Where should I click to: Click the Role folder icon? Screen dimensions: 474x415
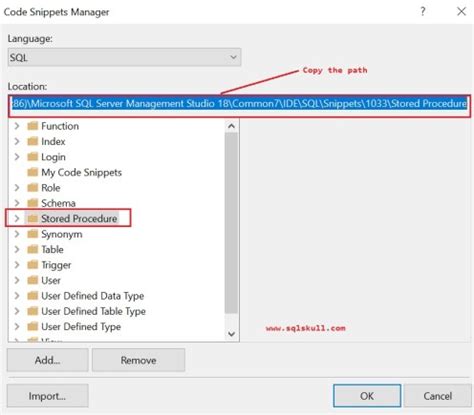[x=32, y=187]
